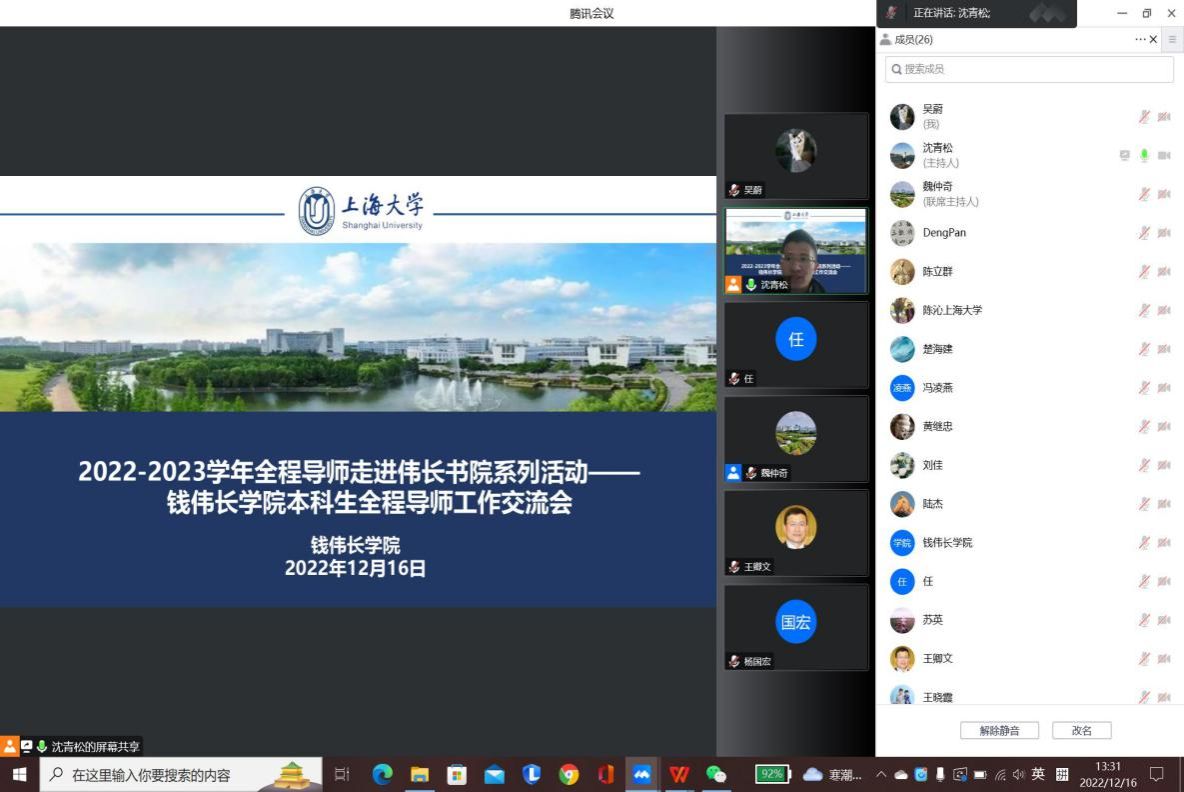
Task: Close the members panel with the X
Action: click(1153, 40)
